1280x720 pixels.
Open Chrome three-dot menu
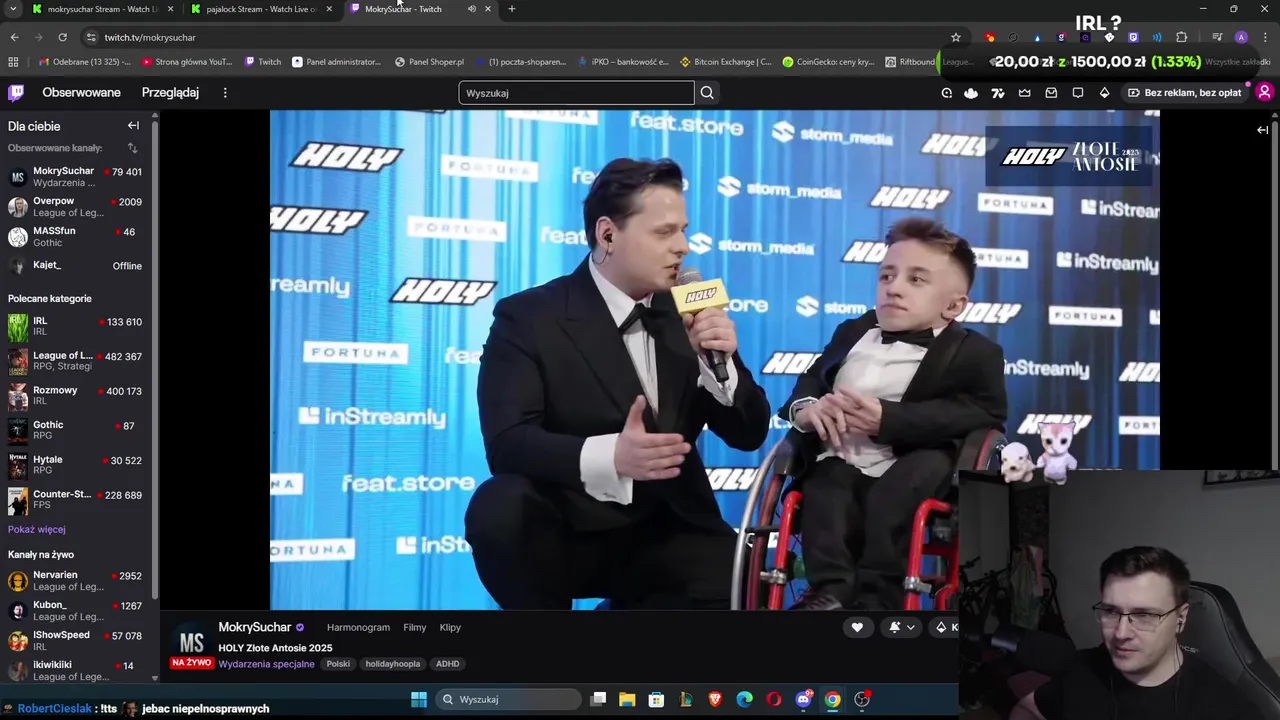pyautogui.click(x=1265, y=37)
